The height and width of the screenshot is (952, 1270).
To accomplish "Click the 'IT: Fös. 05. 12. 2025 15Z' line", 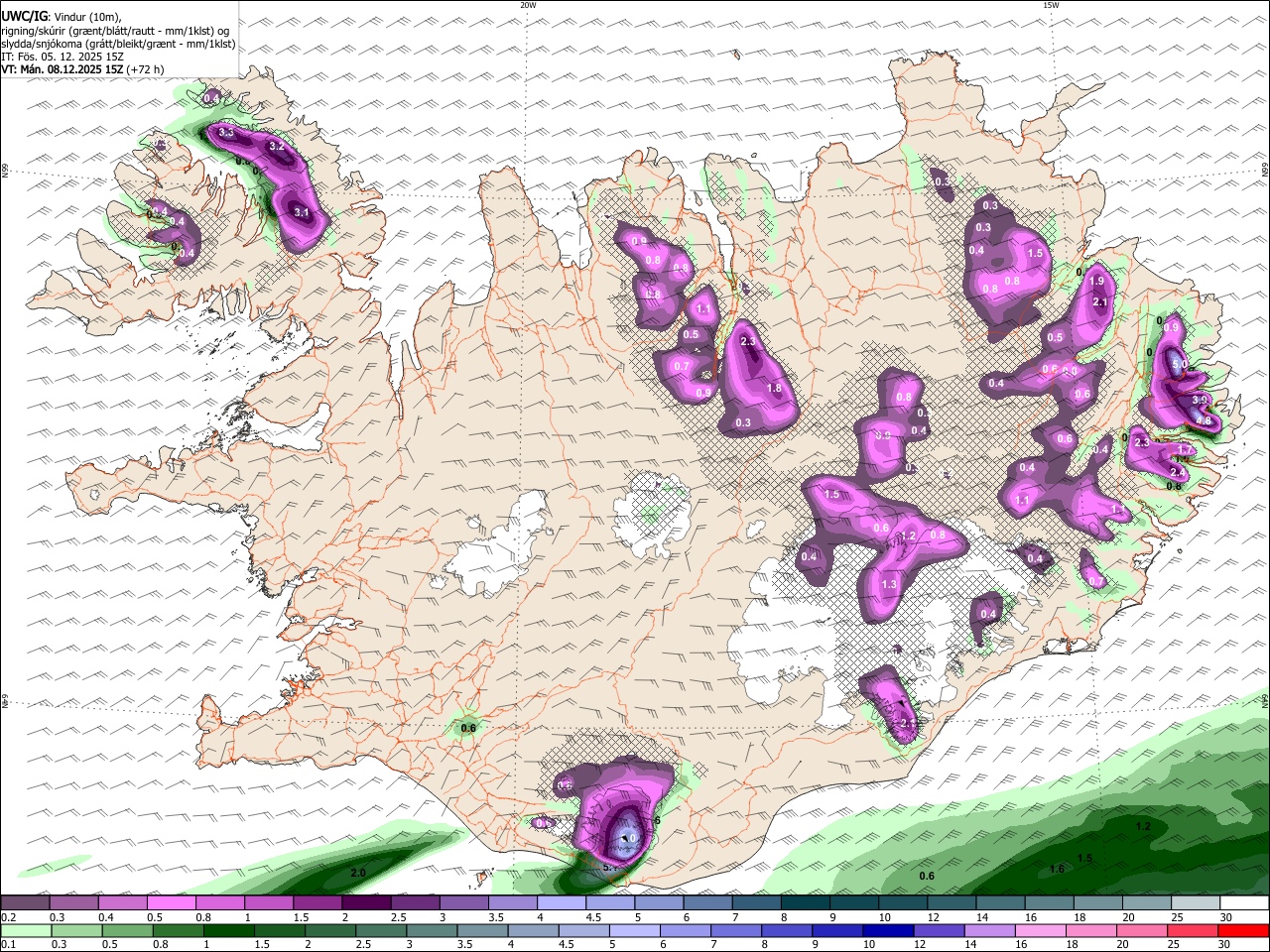I will [x=62, y=57].
